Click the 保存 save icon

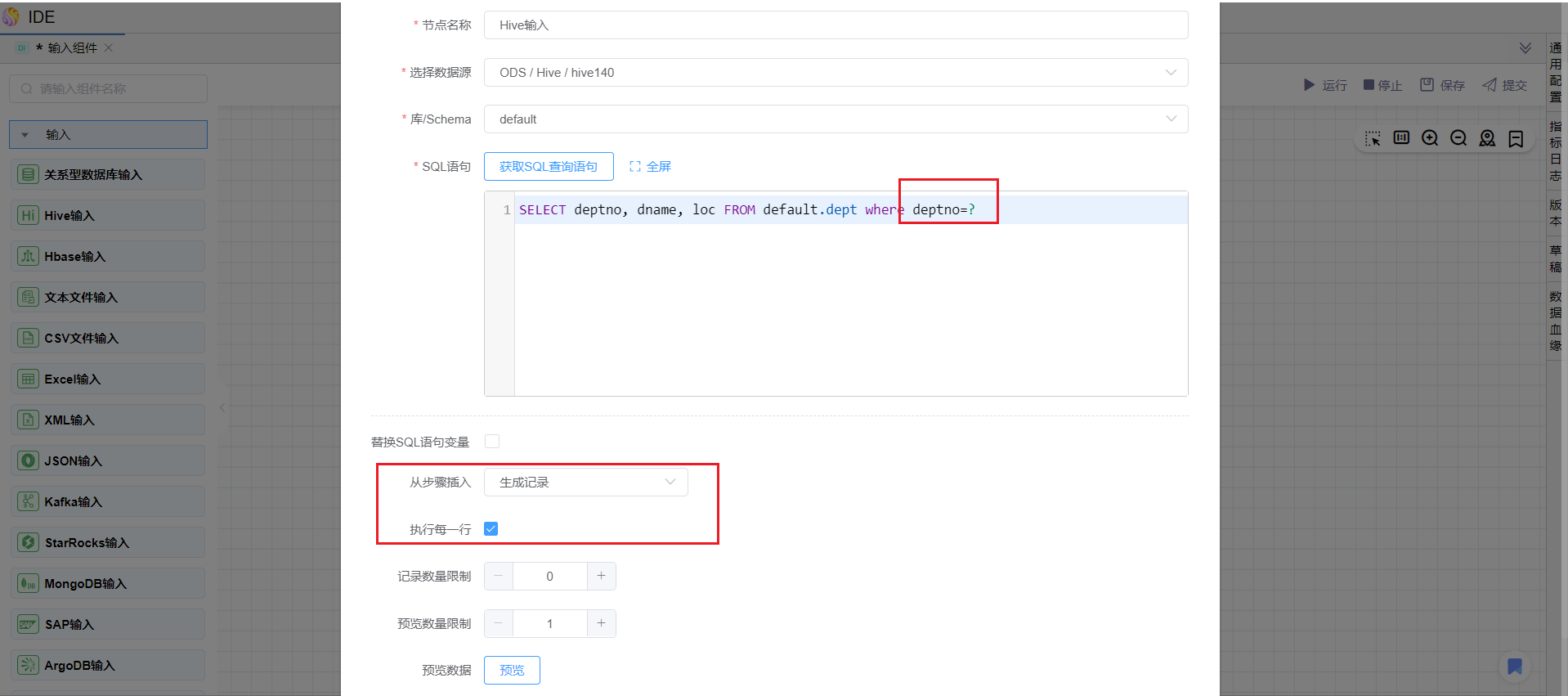(1427, 85)
